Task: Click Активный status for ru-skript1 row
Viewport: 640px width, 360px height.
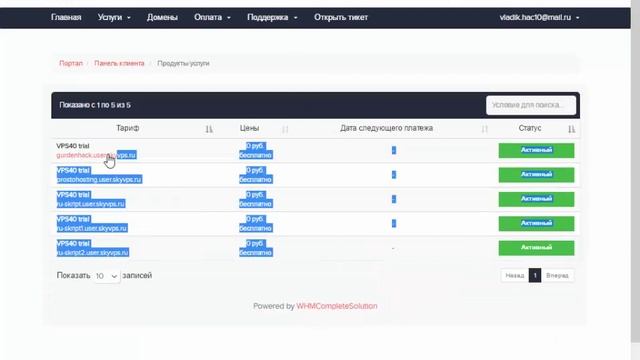Action: tap(536, 223)
